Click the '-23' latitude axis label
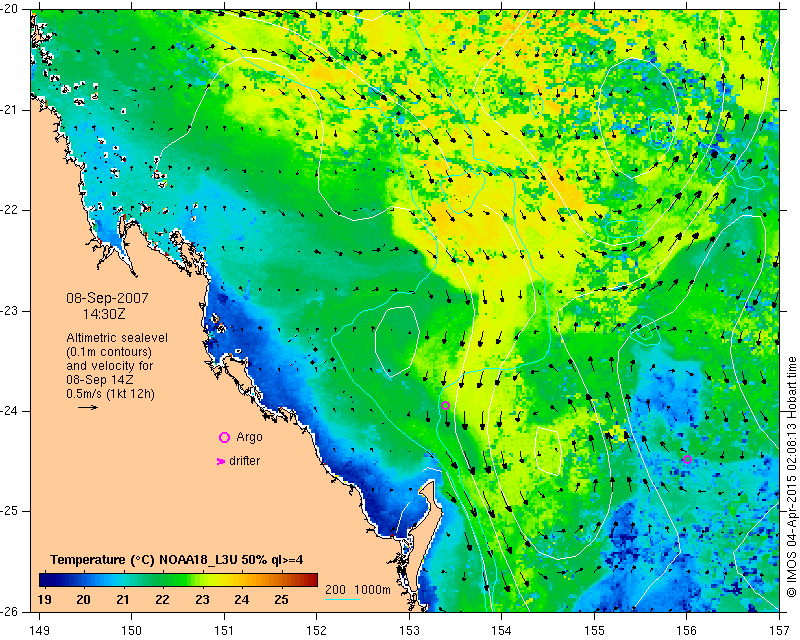 click(10, 311)
